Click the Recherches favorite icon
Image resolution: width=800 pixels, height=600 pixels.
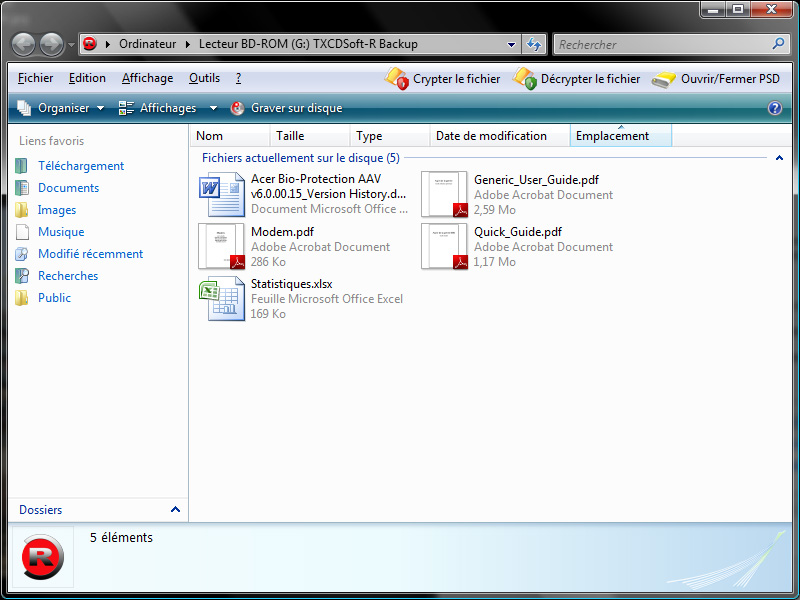click(x=21, y=276)
